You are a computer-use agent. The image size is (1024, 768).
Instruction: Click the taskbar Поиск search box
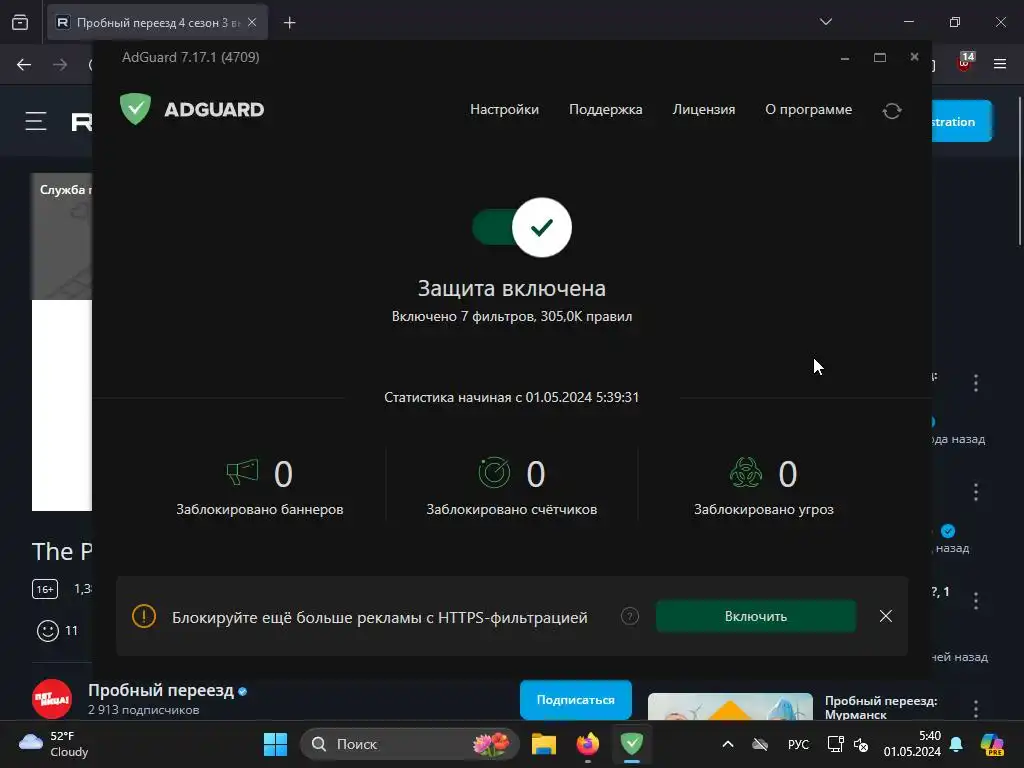coord(409,744)
